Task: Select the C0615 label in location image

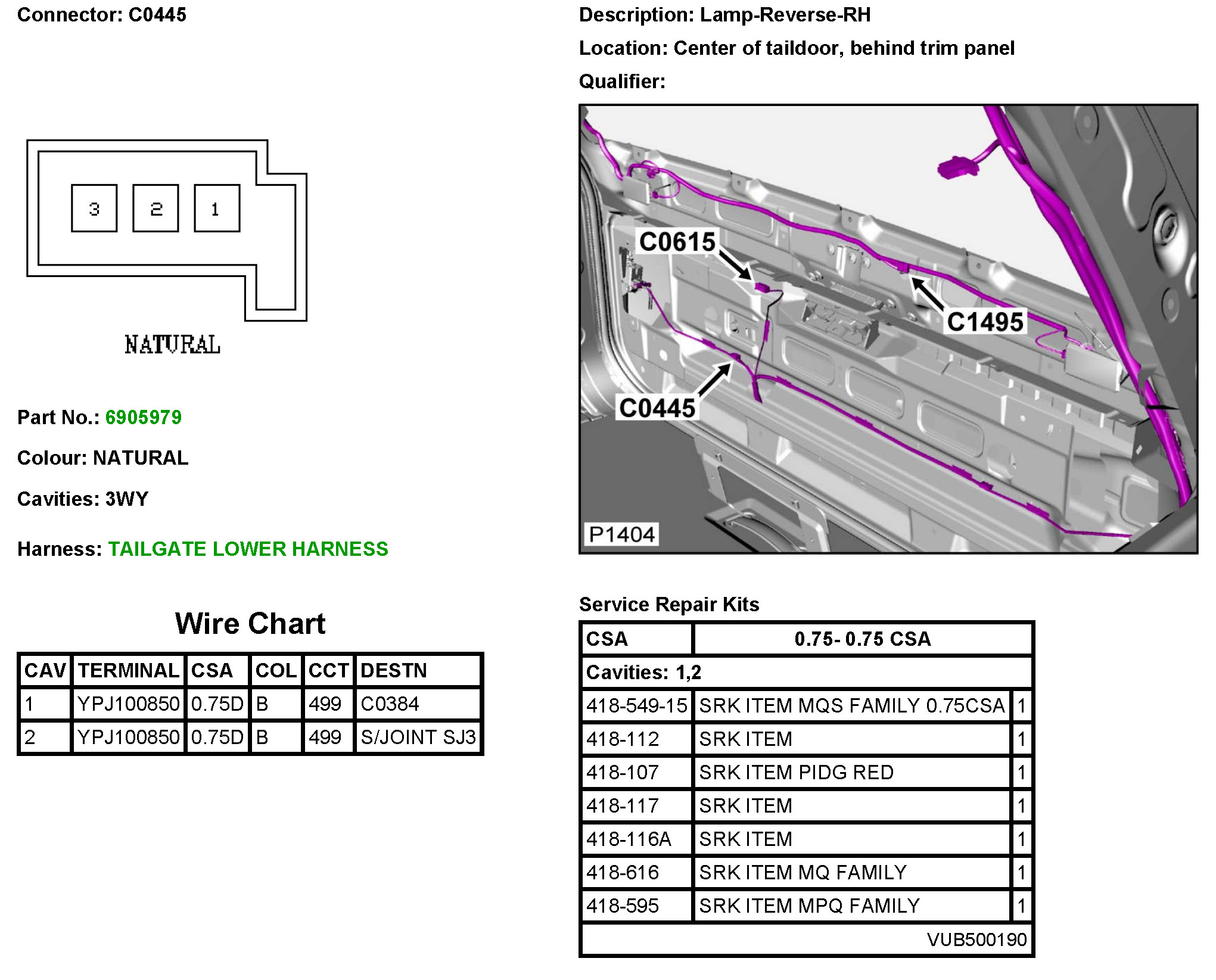Action: pos(677,242)
